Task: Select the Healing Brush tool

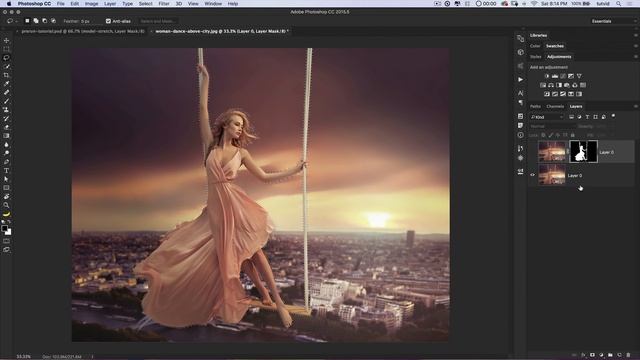Action: [x=6, y=93]
